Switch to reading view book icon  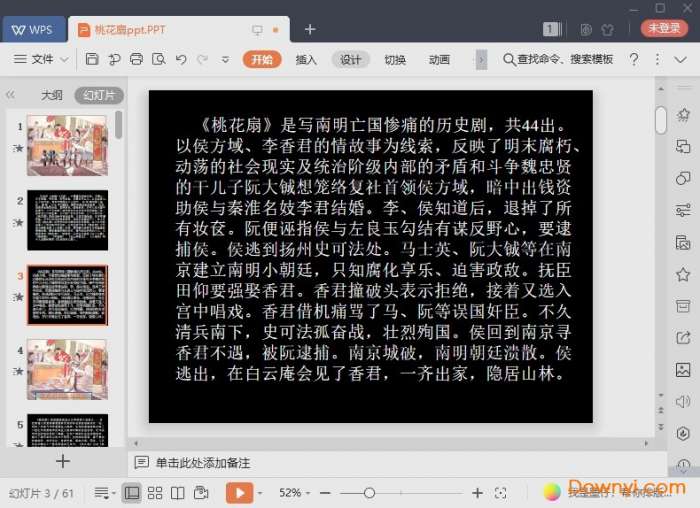(x=178, y=493)
